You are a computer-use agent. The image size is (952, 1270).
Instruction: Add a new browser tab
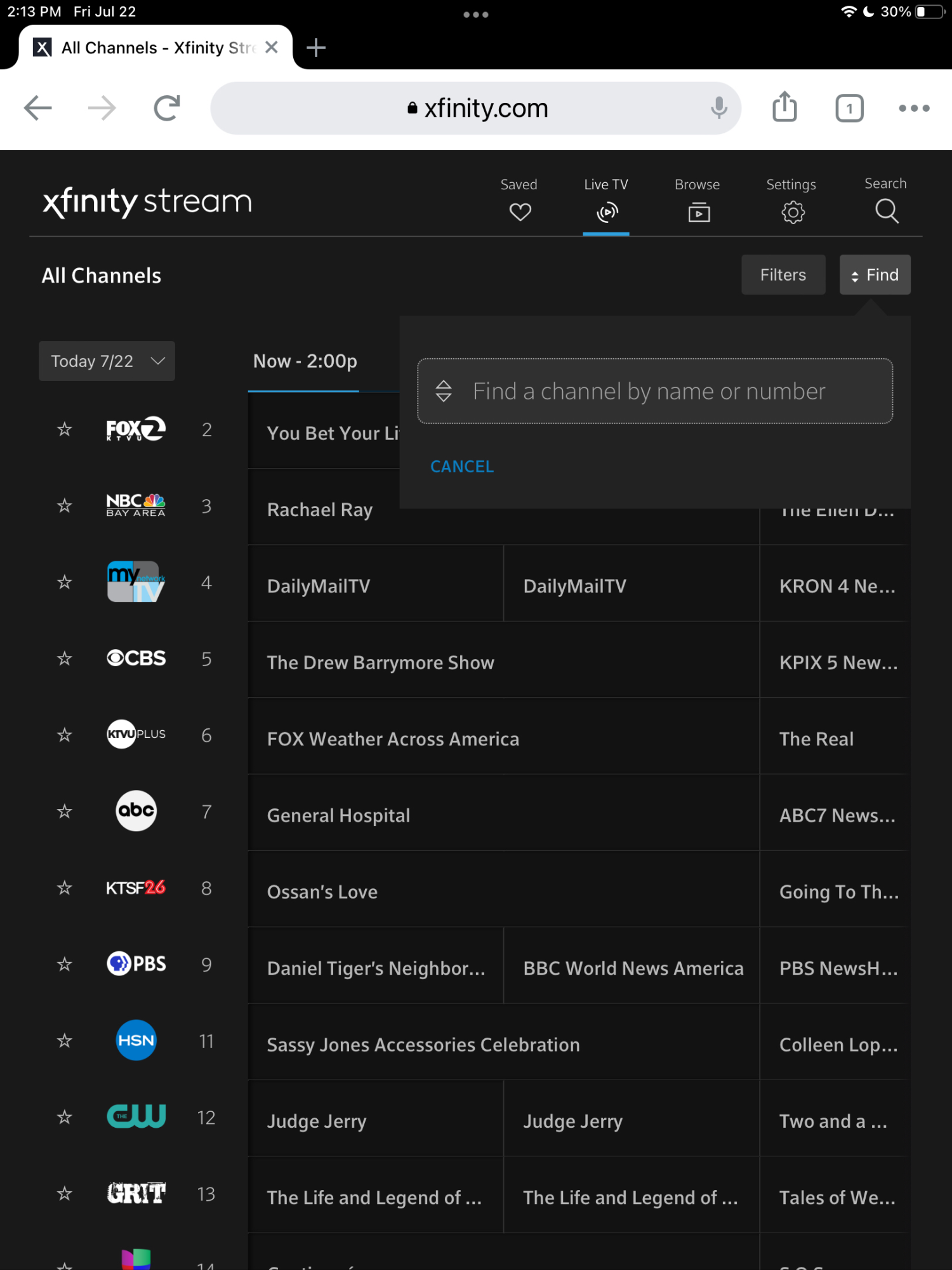coord(315,48)
